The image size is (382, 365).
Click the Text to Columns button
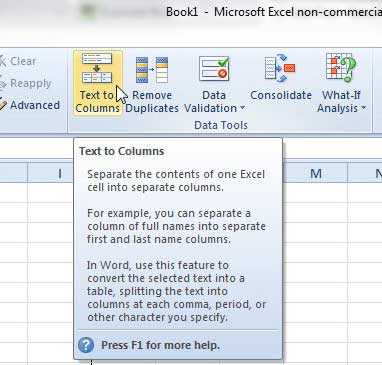click(98, 83)
